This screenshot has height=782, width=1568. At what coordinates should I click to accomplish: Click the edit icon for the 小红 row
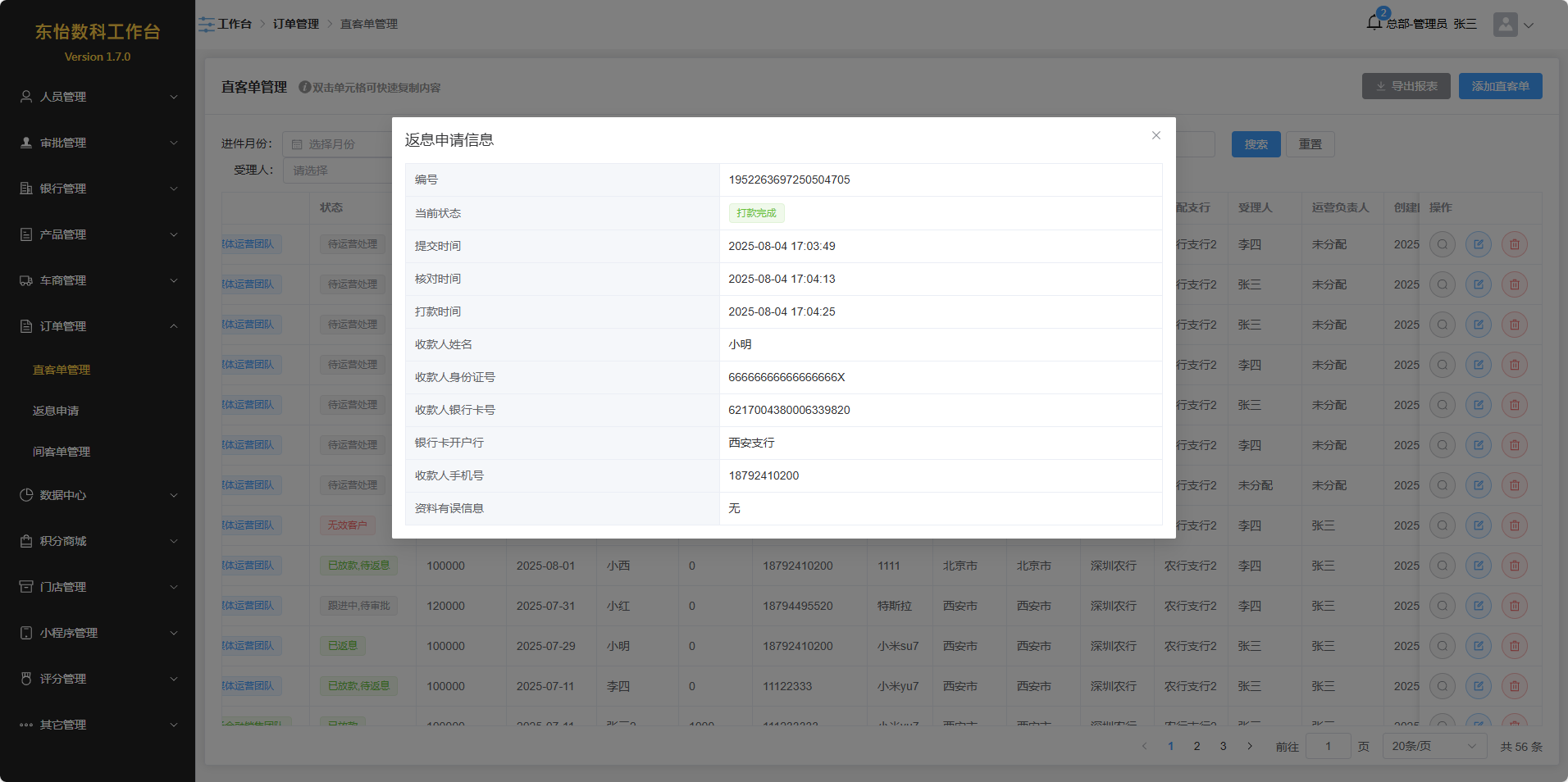point(1478,606)
